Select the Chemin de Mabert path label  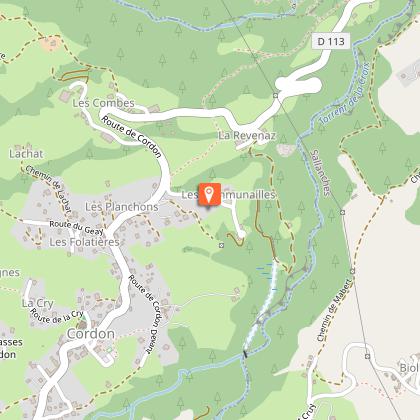[334, 310]
